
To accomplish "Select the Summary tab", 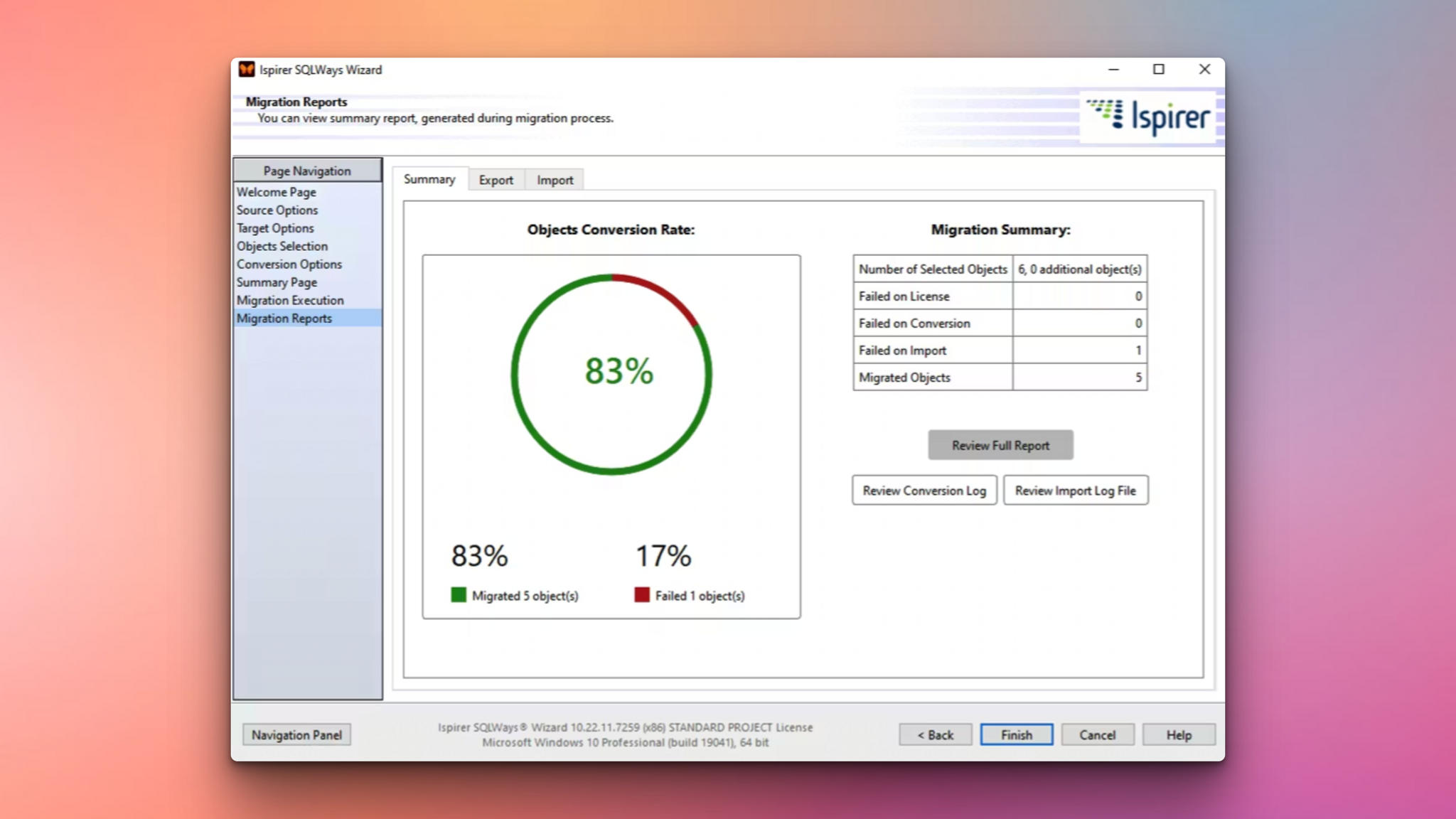I will 428,179.
